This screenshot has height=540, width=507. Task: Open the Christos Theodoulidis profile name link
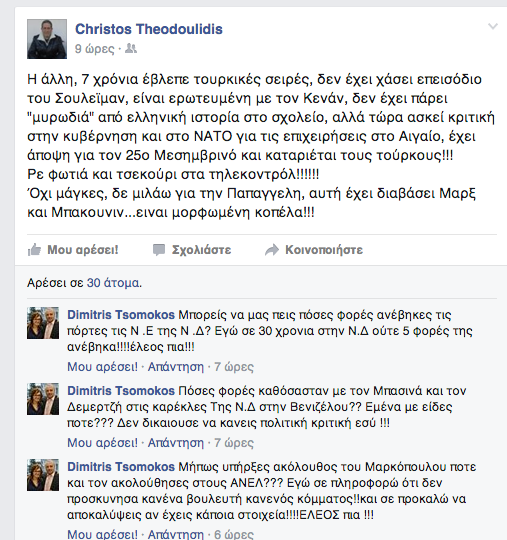point(149,29)
